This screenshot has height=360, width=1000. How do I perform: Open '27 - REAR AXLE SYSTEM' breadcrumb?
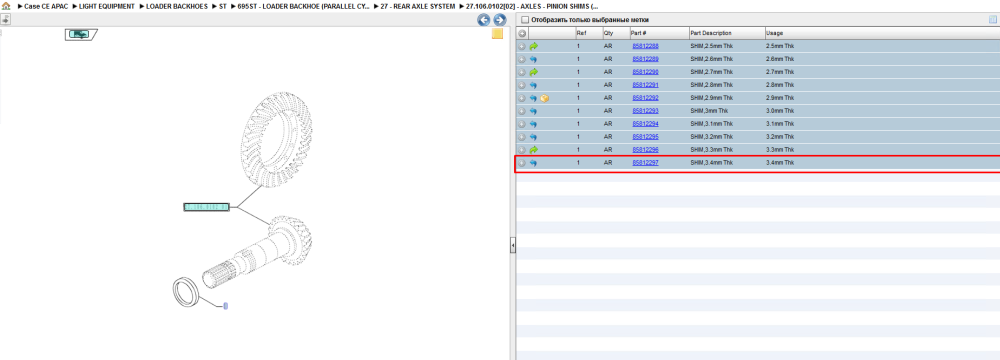pos(418,6)
